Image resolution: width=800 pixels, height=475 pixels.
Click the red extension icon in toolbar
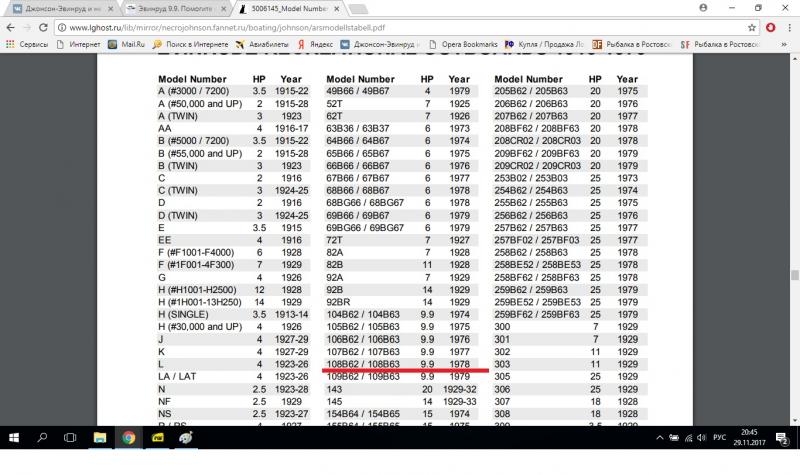(771, 28)
